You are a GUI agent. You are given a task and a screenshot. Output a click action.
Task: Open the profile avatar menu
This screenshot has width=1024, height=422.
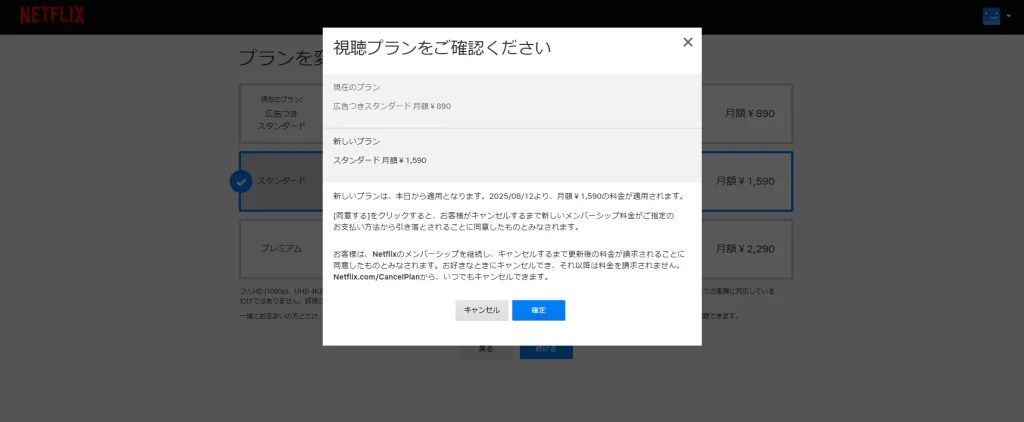click(x=991, y=16)
